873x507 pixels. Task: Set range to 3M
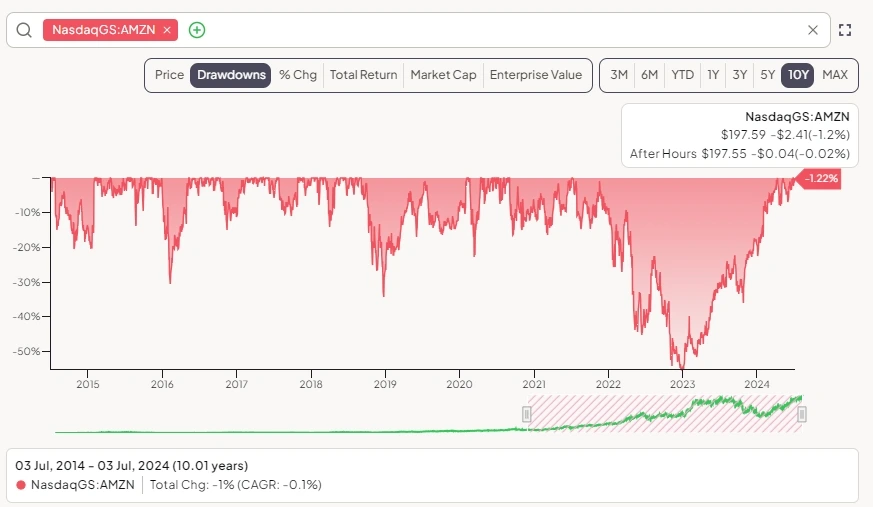(619, 75)
